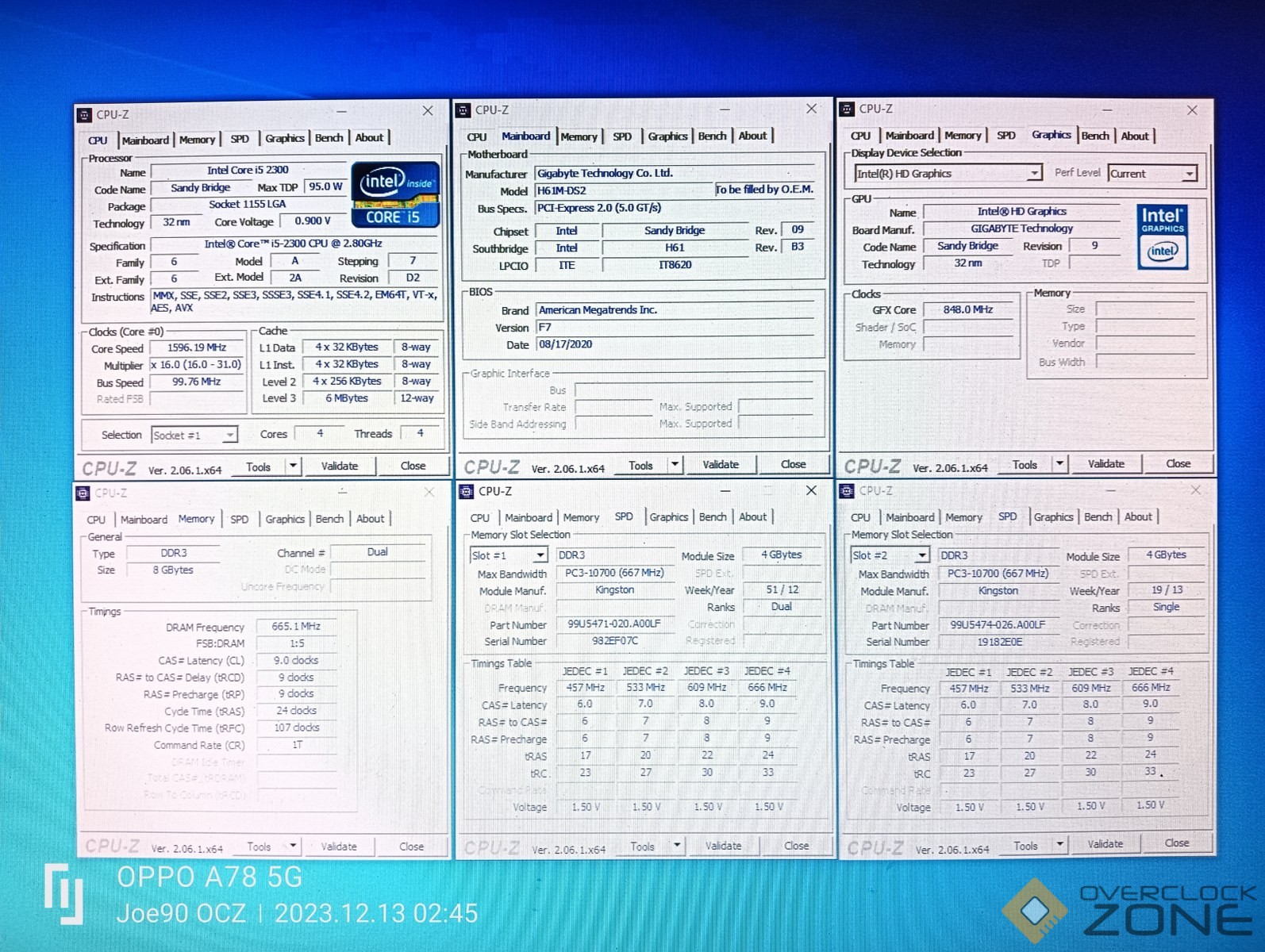This screenshot has width=1265, height=952.
Task: Open Bench tab in the Graphics tab window
Action: (1095, 136)
